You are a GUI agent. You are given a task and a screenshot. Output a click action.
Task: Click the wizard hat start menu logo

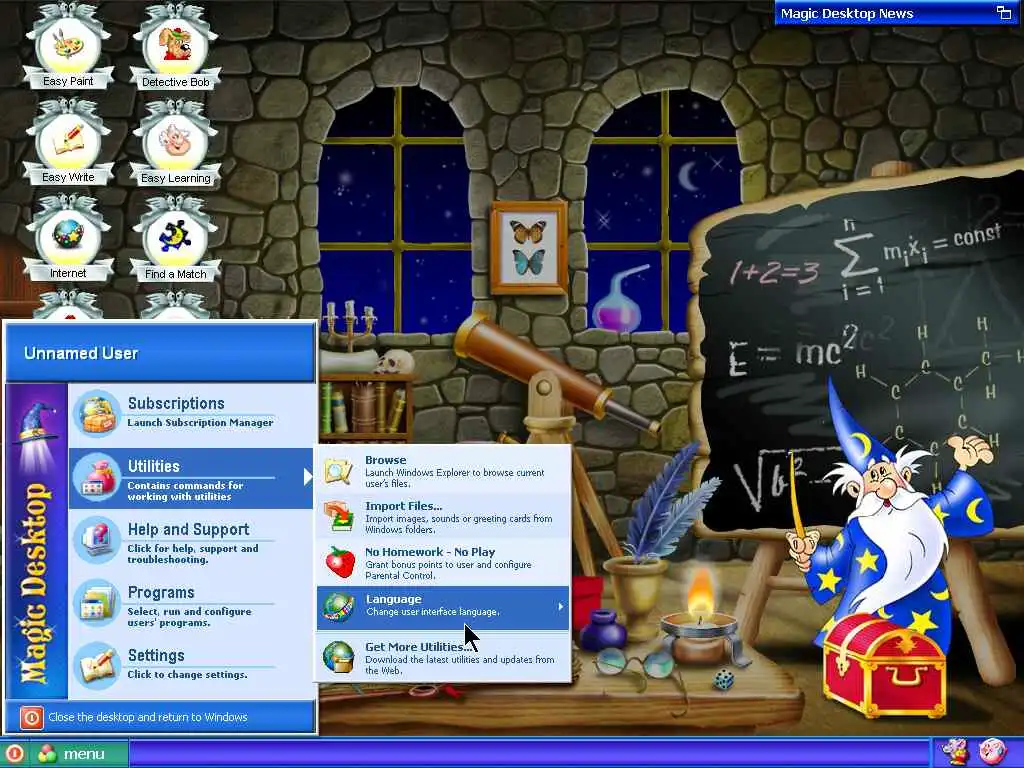click(x=37, y=424)
